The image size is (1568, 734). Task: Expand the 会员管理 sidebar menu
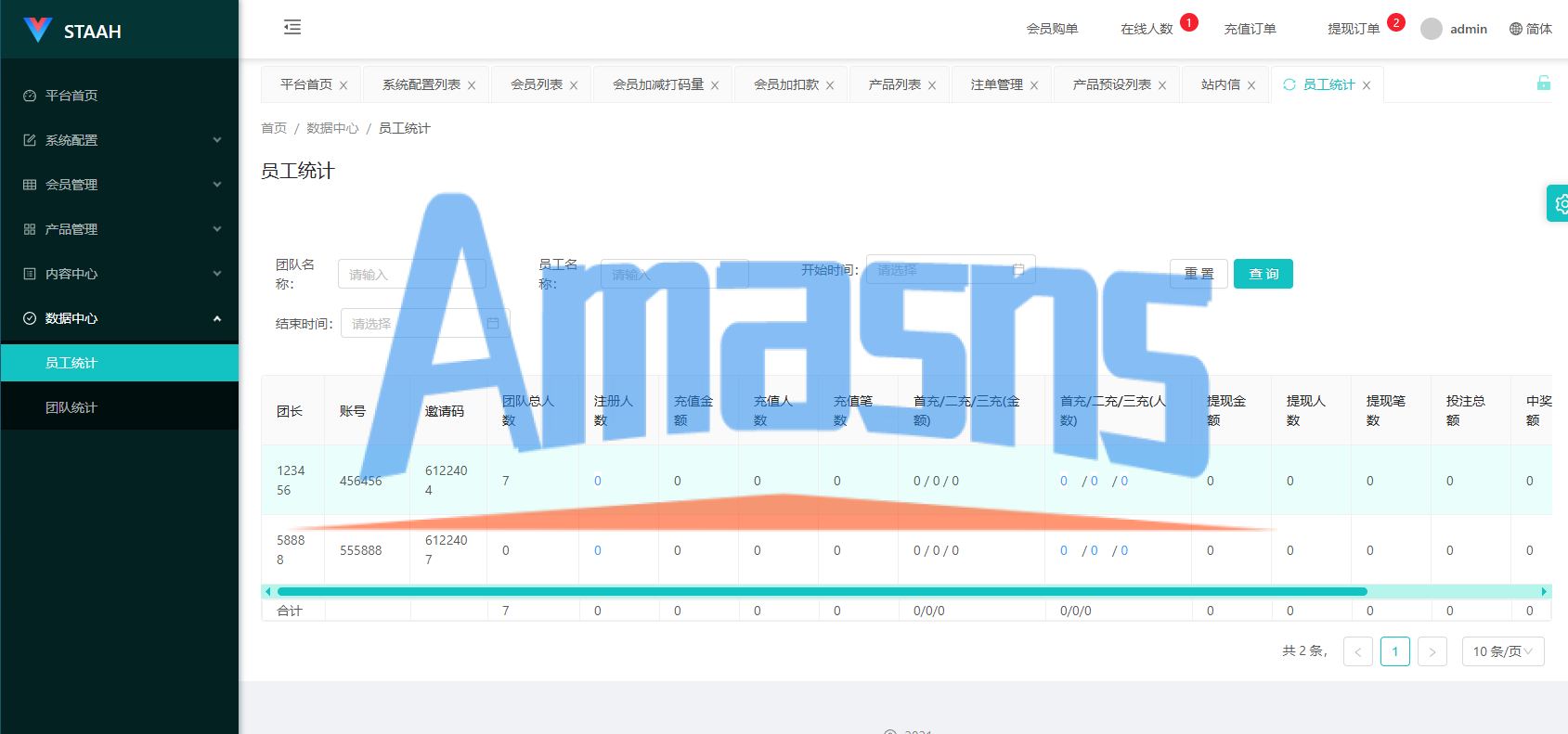point(120,185)
